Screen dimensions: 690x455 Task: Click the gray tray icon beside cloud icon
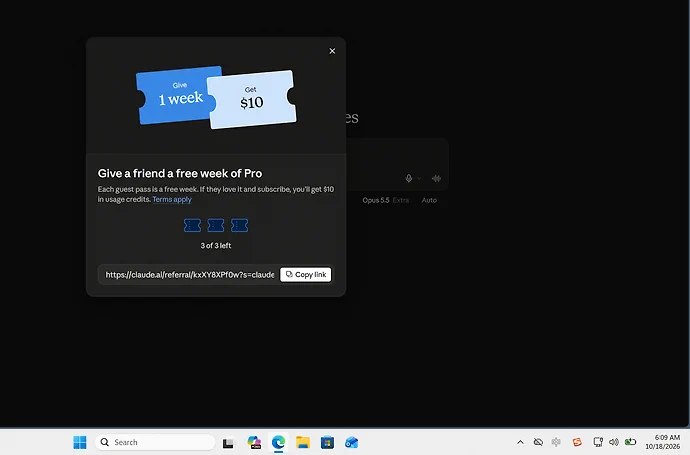[x=556, y=442]
